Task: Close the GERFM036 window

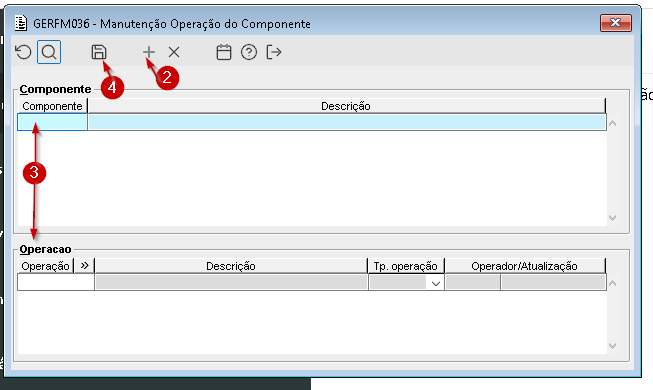Action: [x=616, y=22]
